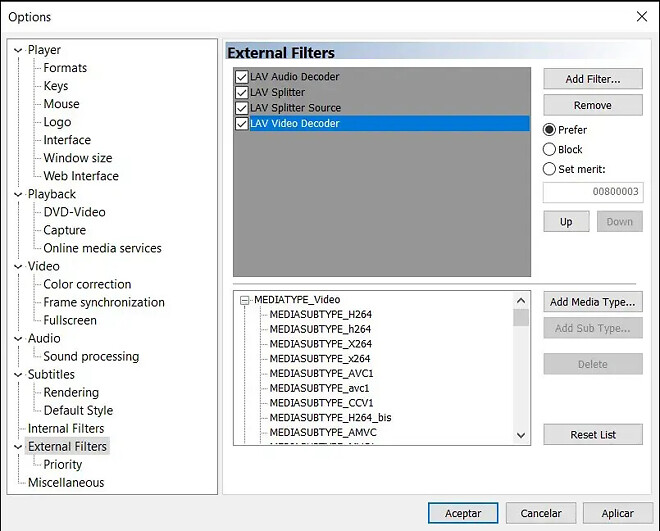Move selected filter Up
Viewport: 660px width, 531px height.
(566, 222)
